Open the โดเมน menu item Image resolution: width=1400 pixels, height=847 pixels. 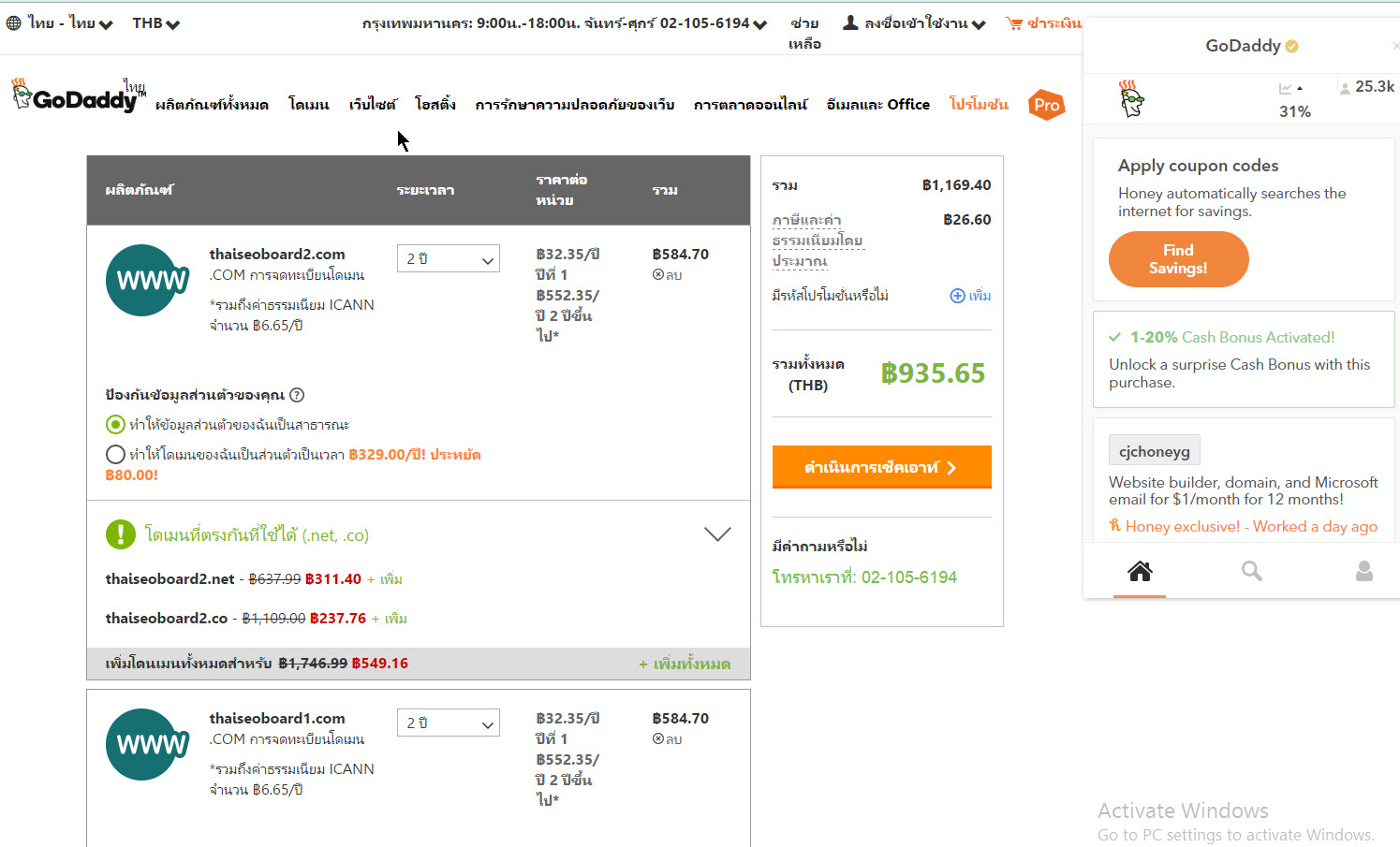pos(308,105)
